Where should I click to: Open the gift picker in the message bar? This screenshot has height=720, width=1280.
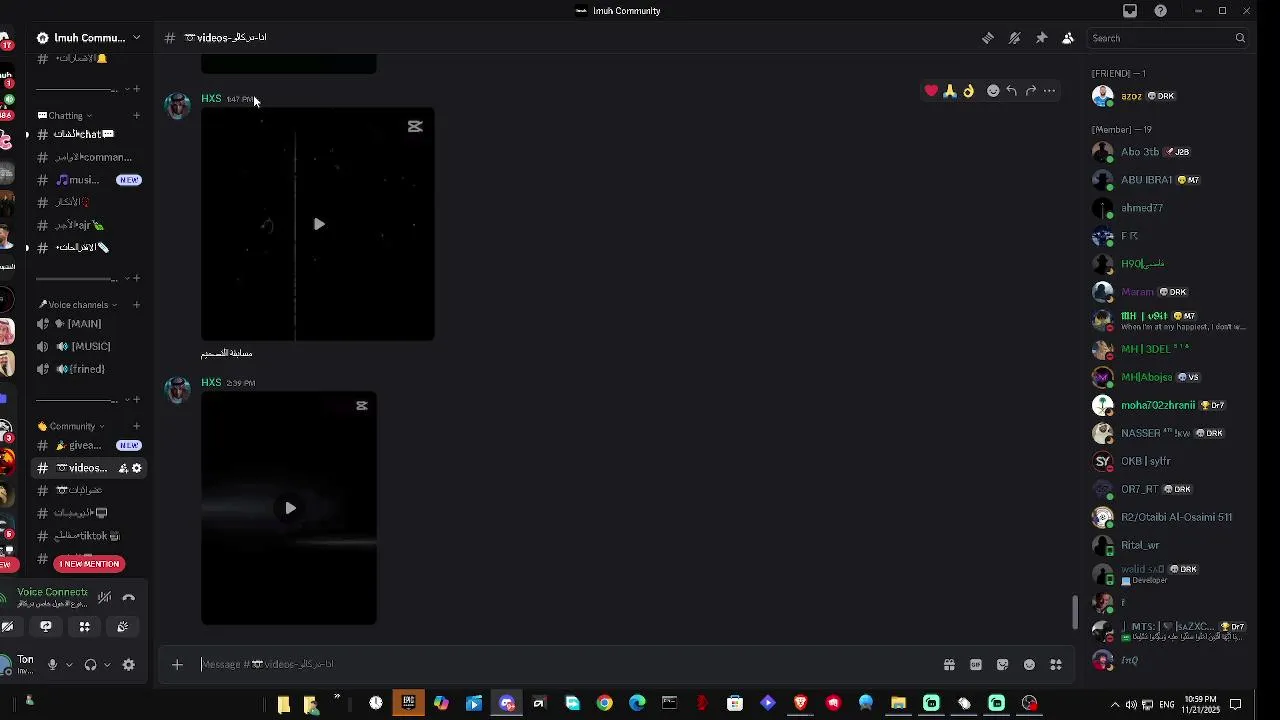pos(949,665)
